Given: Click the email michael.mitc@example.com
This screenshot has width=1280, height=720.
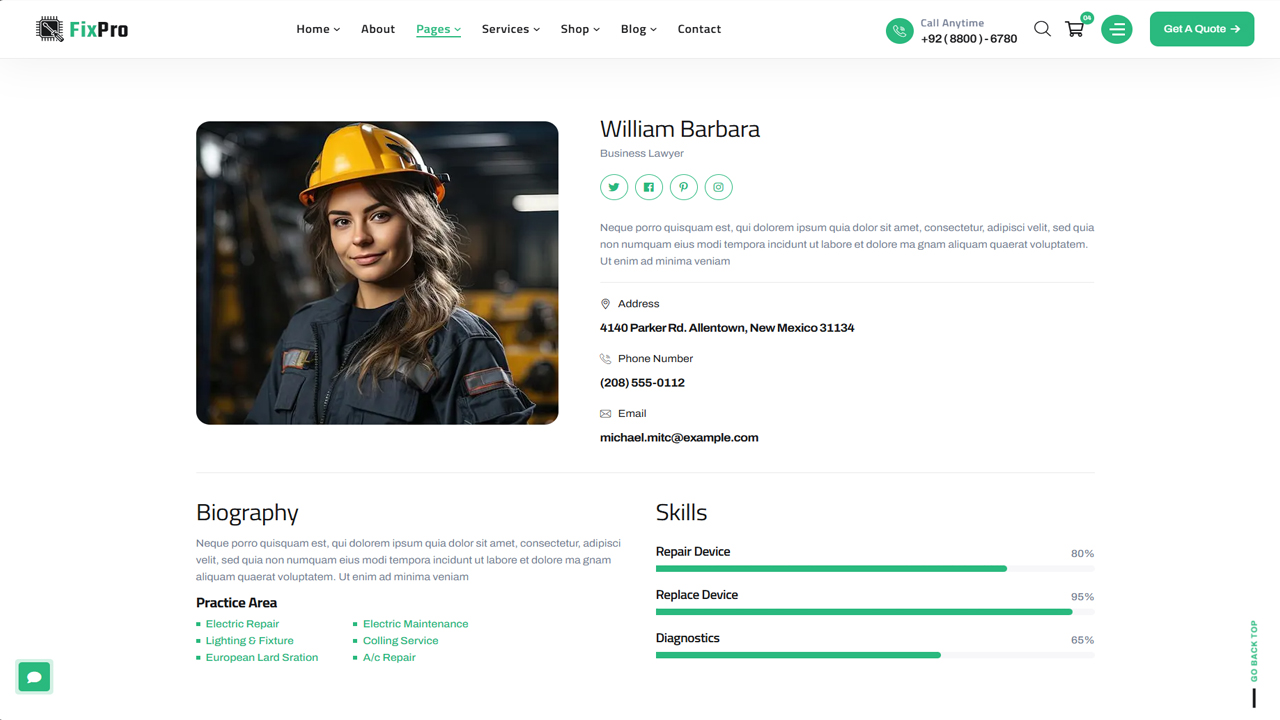Looking at the screenshot, I should coord(679,438).
